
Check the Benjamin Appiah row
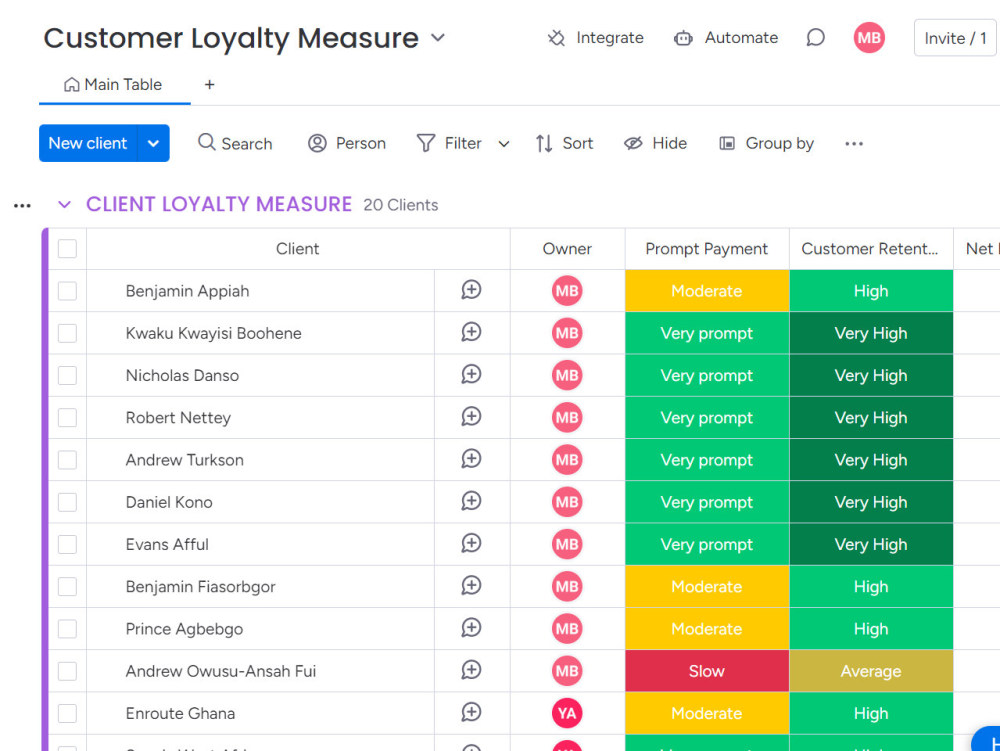click(68, 291)
